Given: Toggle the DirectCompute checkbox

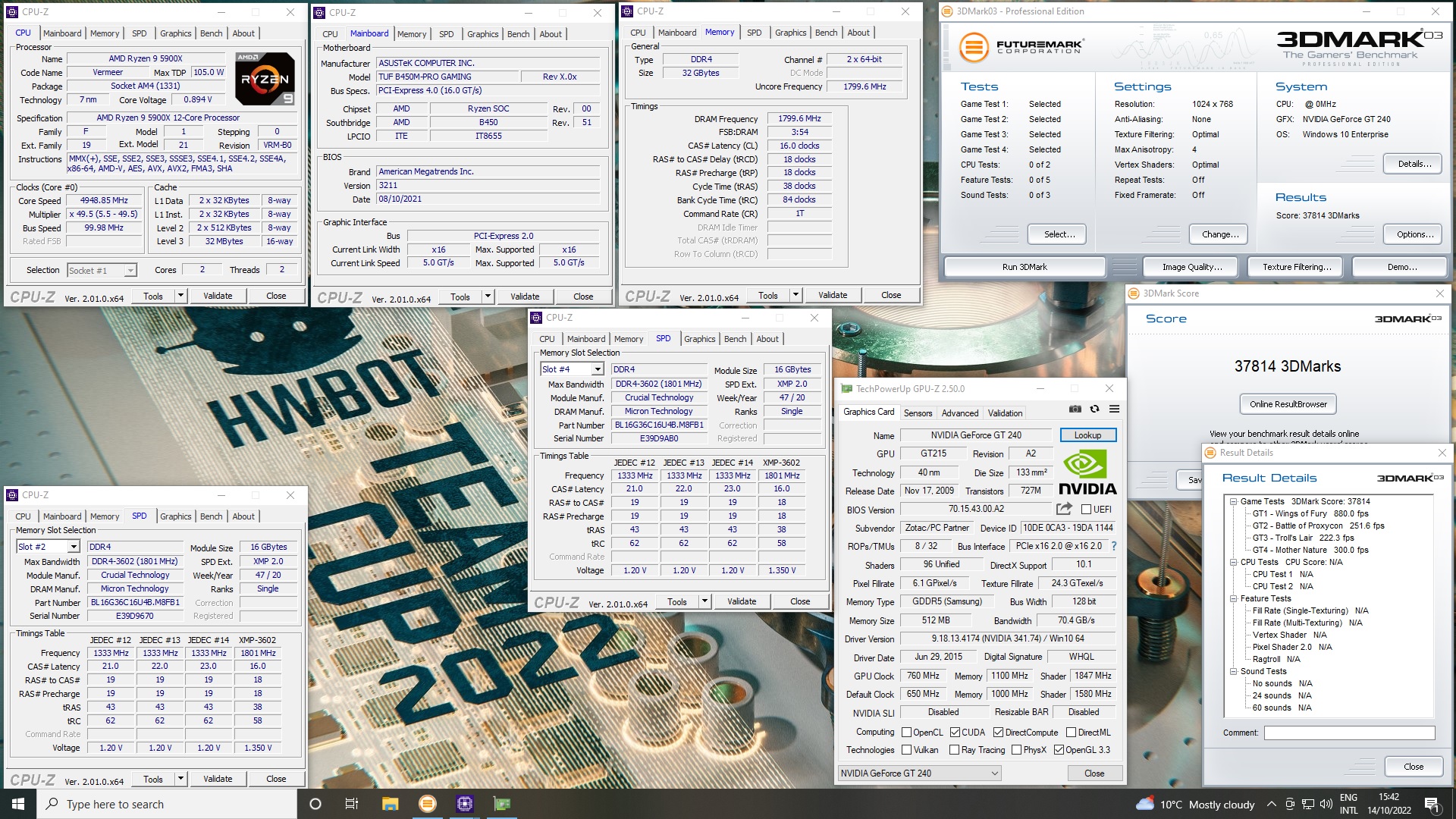Looking at the screenshot, I should (999, 733).
